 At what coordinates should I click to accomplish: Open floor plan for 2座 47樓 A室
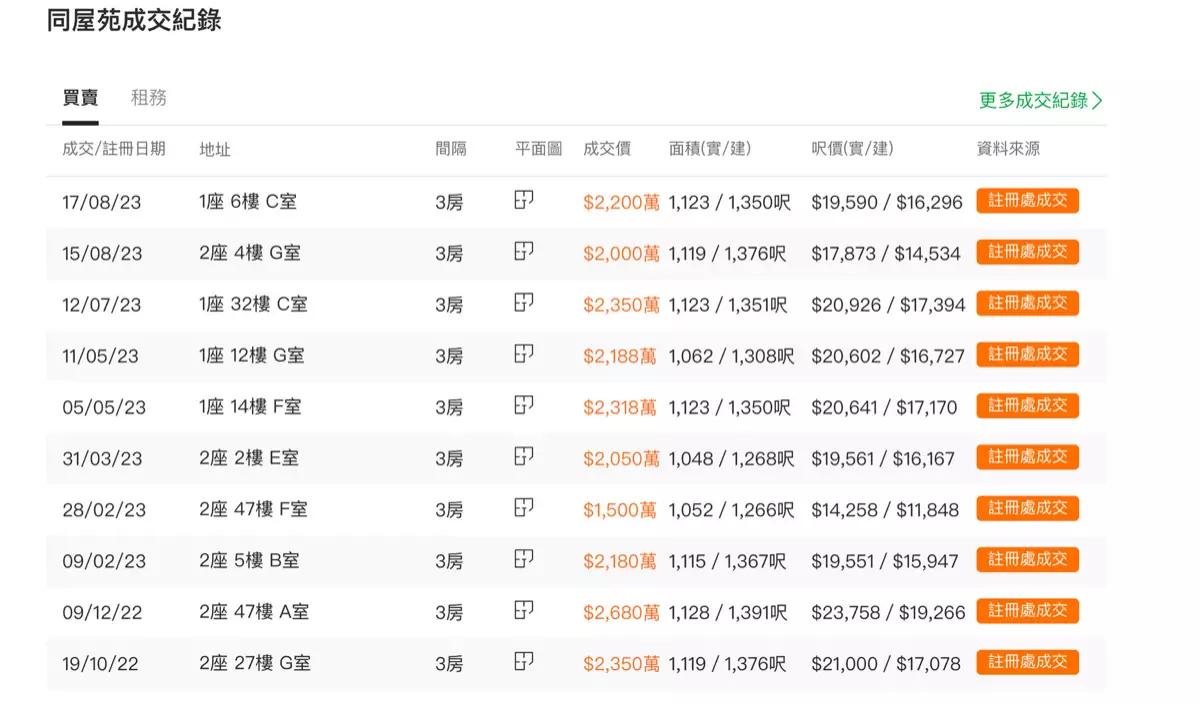[524, 610]
